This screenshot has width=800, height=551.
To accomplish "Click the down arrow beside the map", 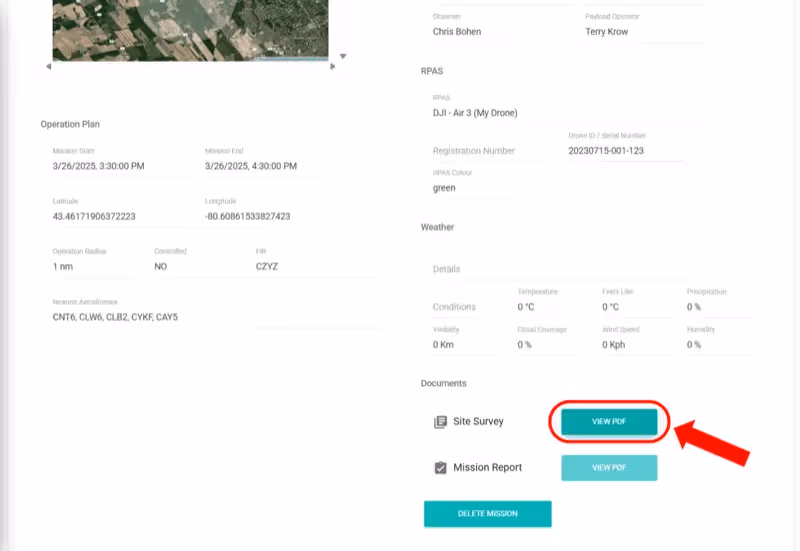I will pos(344,56).
